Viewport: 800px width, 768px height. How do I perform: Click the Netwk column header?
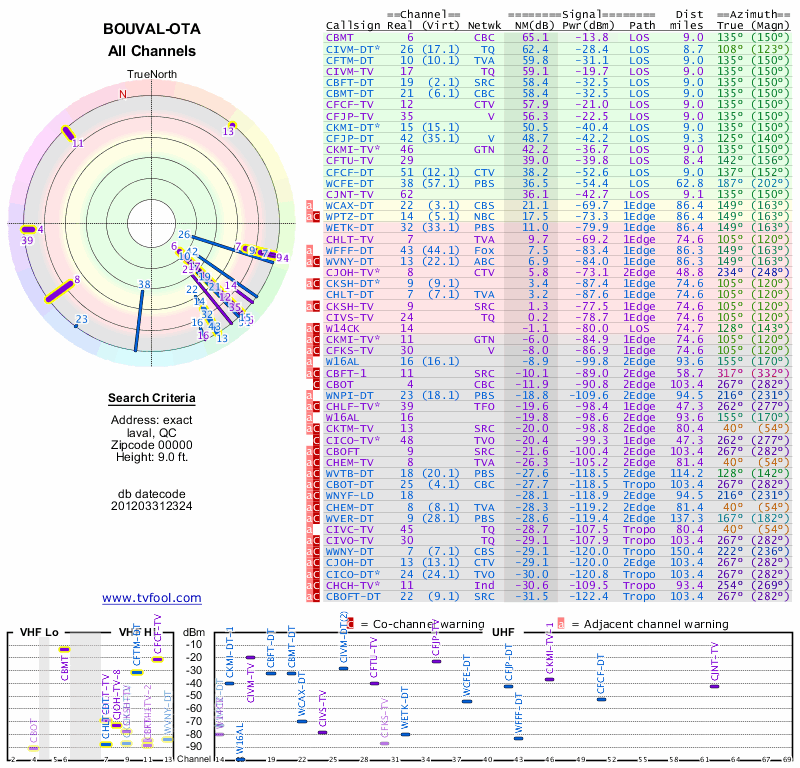point(484,26)
